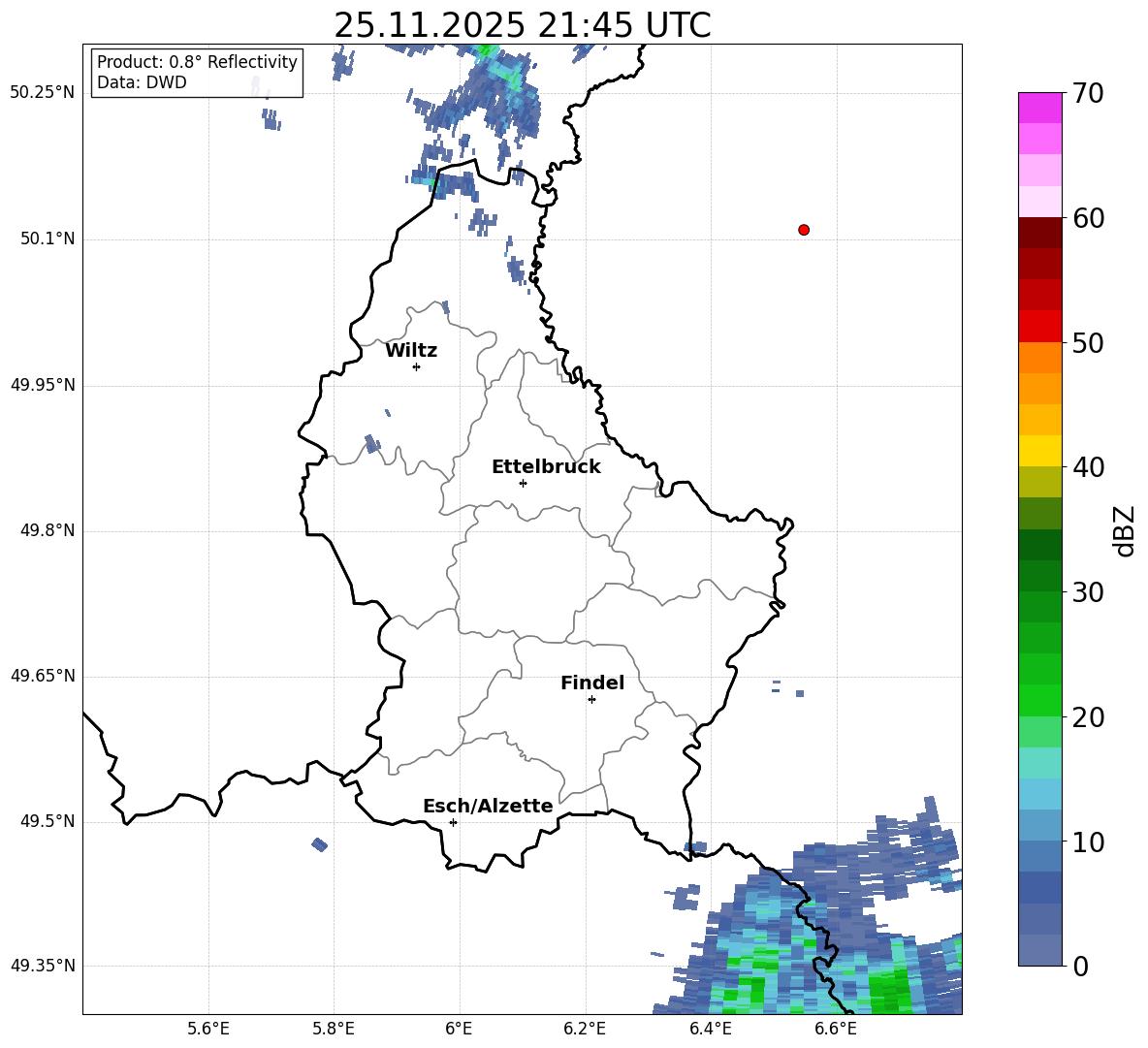Viewport: 1148px width, 1048px height.
Task: Click the Esch/Alzette station cross marker
Action: (453, 822)
